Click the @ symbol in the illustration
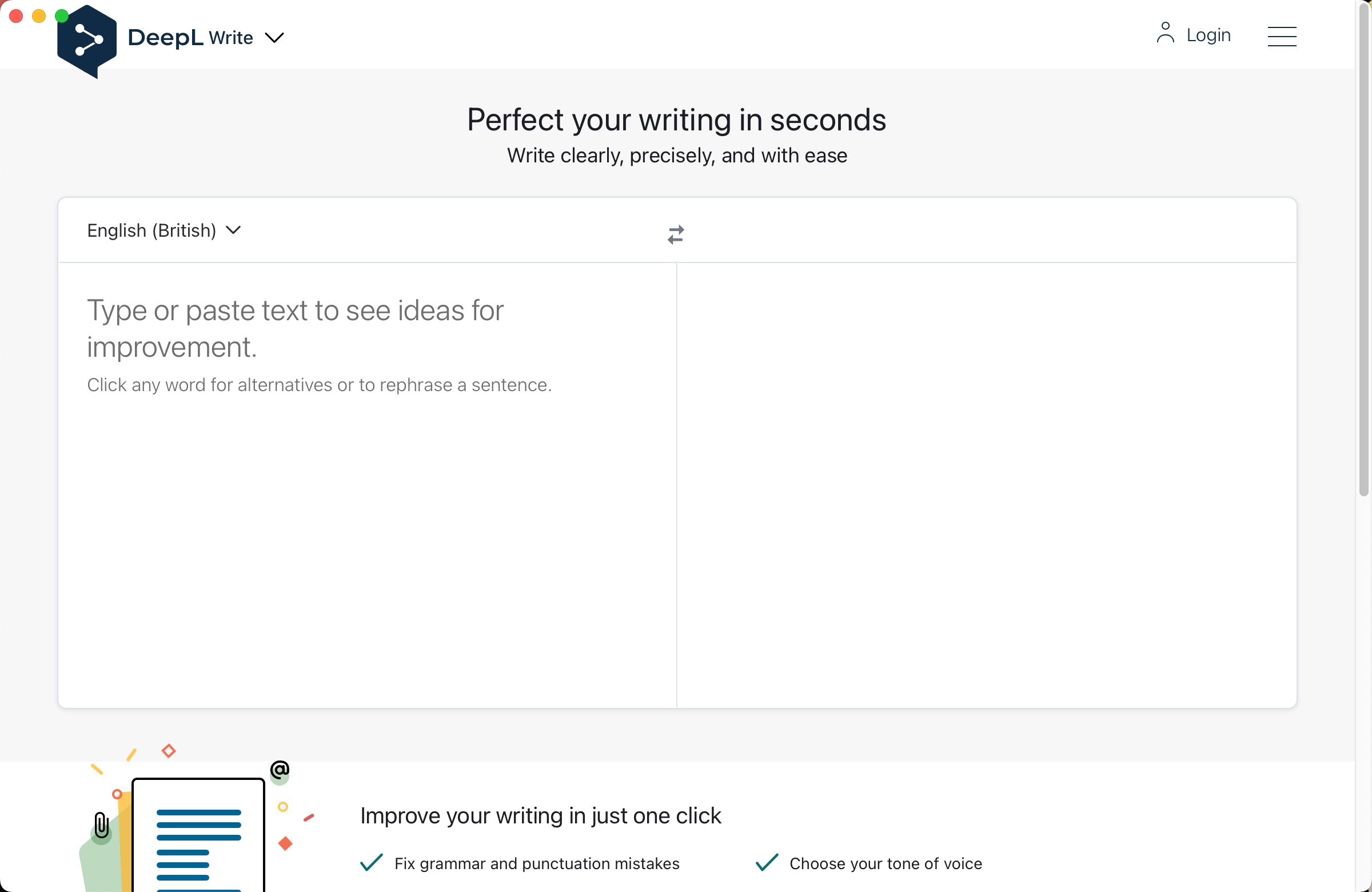This screenshot has height=892, width=1372. [280, 769]
